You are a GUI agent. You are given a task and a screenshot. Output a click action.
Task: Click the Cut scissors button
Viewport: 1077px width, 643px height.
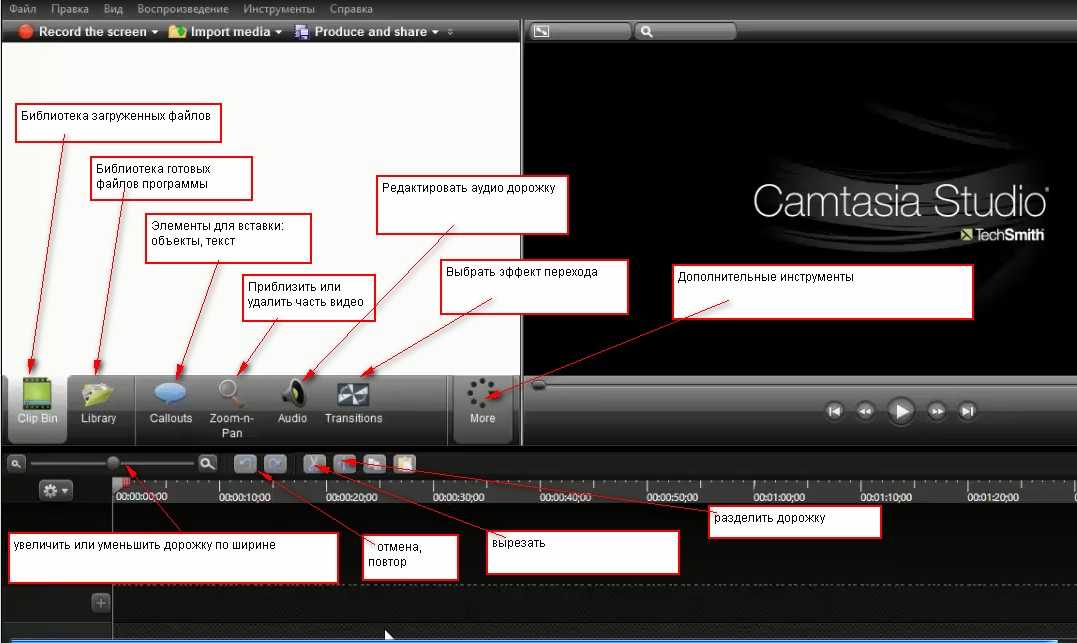click(315, 464)
